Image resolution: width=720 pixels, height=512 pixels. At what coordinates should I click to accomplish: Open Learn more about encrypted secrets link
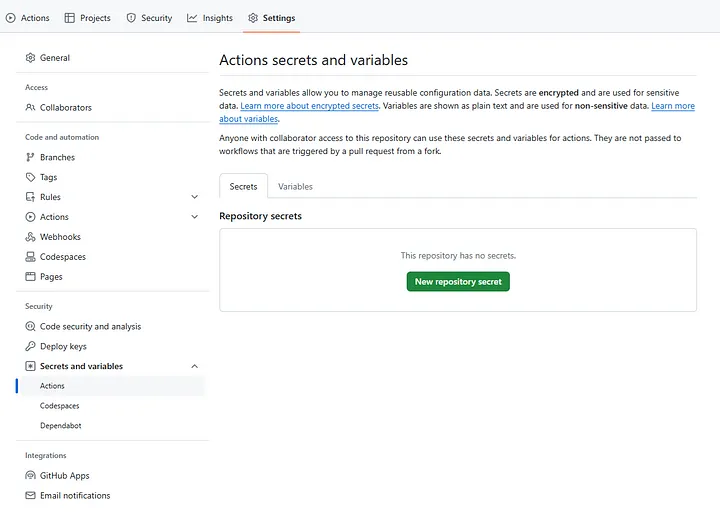coord(309,106)
